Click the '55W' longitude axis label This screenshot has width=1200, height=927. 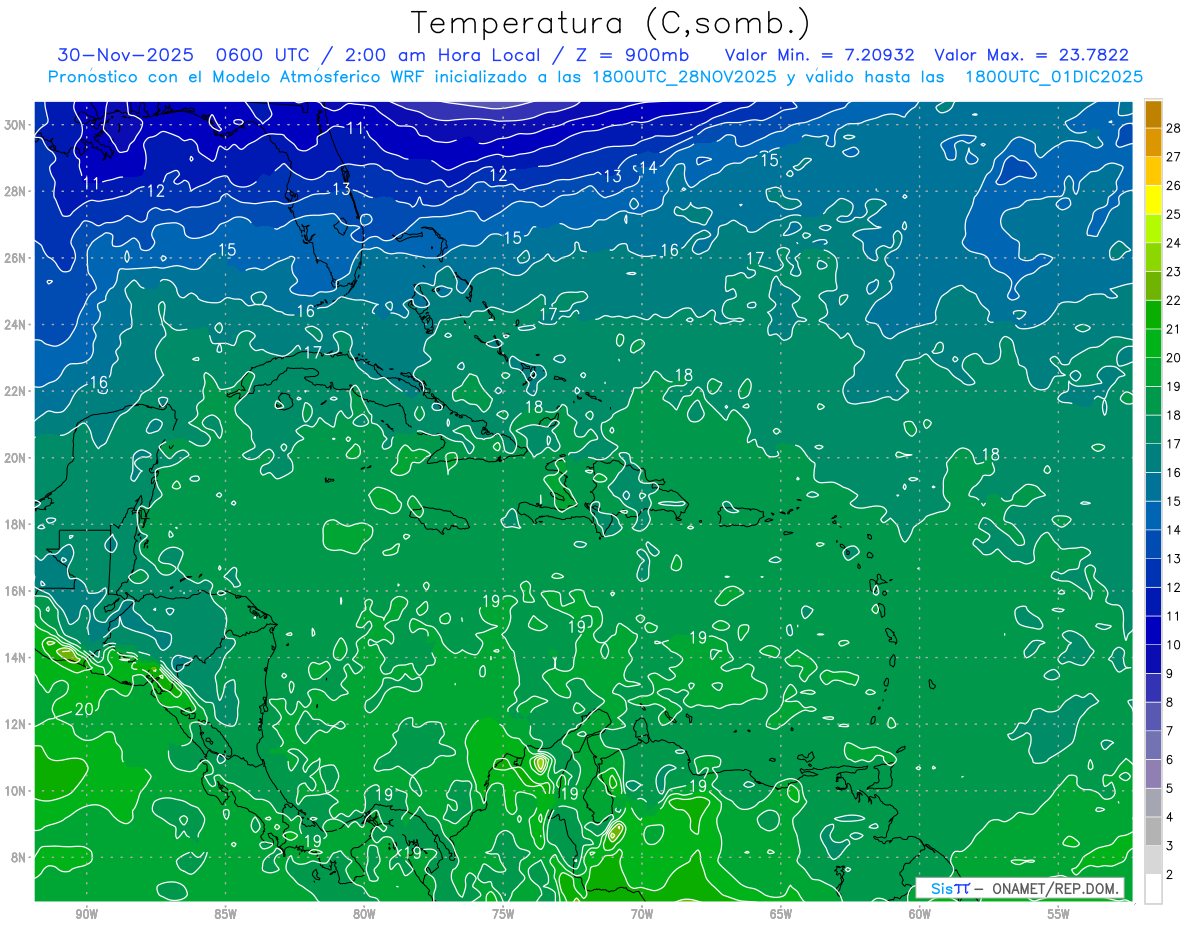click(x=1059, y=914)
